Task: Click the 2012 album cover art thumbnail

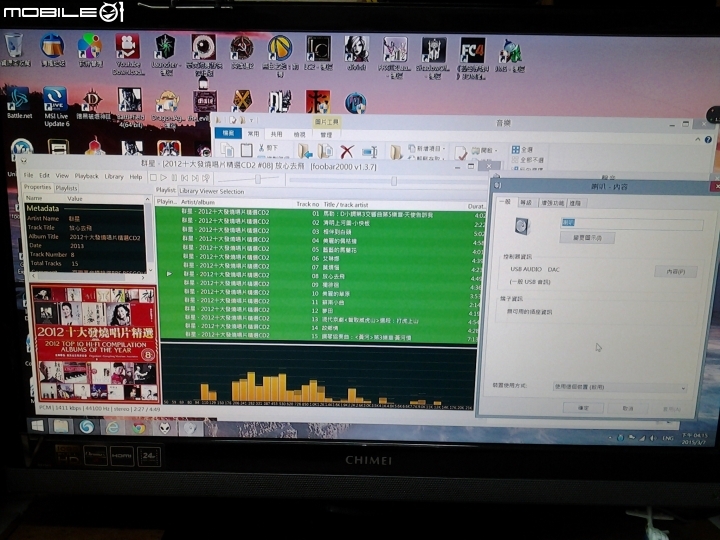Action: pos(95,343)
